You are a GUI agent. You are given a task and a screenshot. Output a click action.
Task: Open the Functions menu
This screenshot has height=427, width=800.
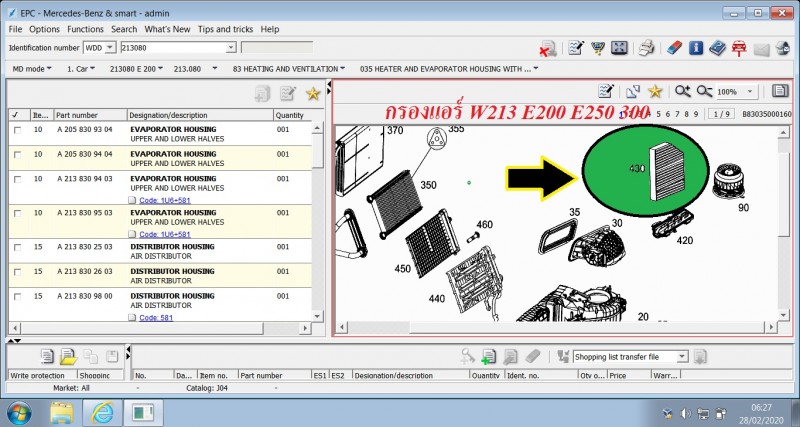(85, 29)
